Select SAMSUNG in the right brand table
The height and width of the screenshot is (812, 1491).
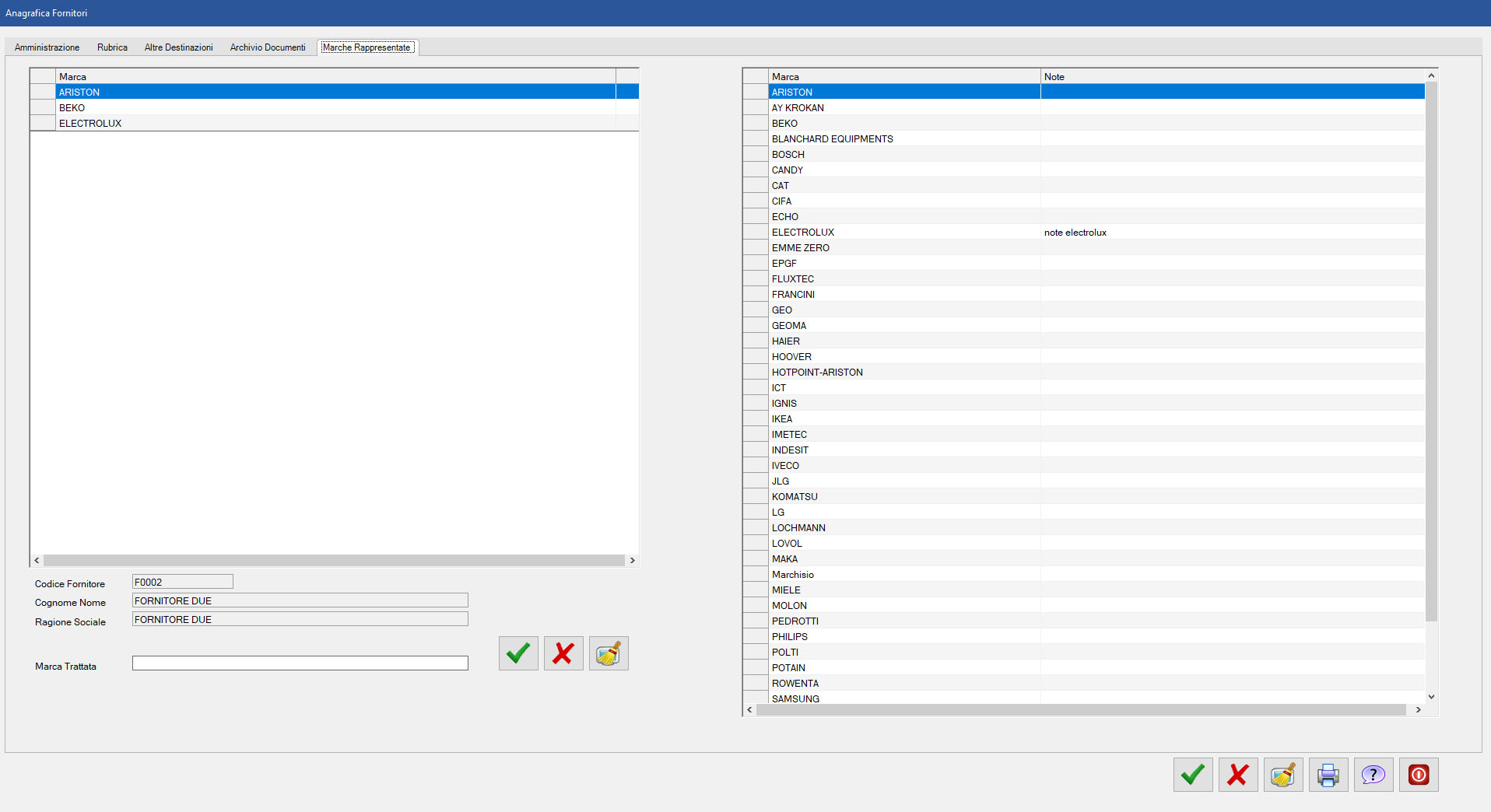pos(795,698)
